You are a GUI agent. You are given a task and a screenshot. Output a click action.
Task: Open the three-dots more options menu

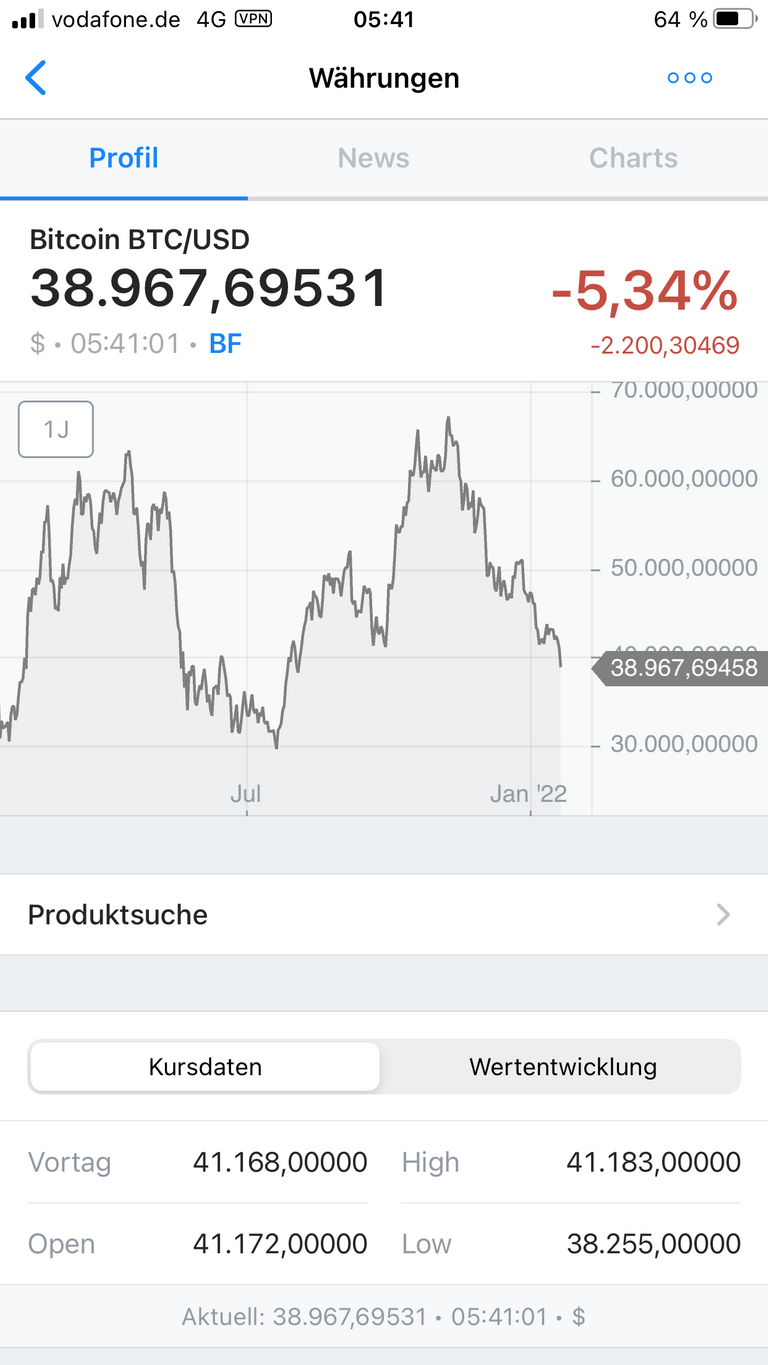pos(690,78)
